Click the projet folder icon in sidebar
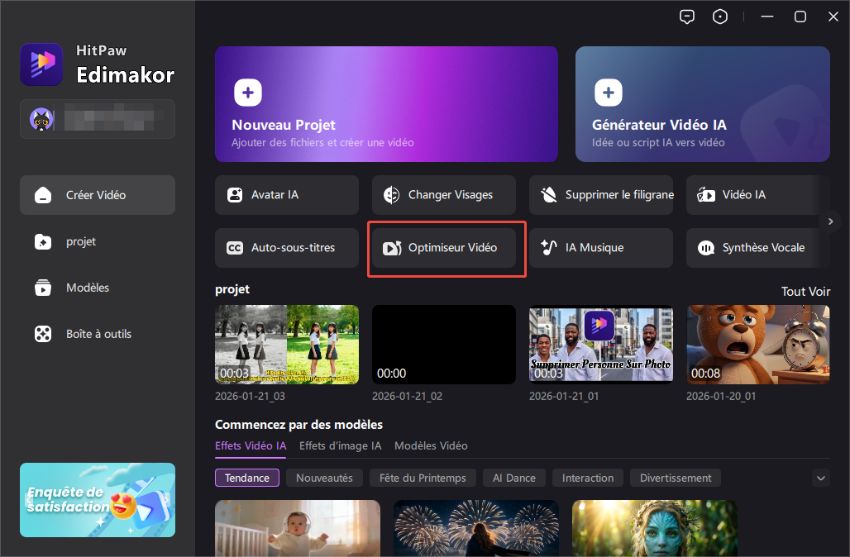The width and height of the screenshot is (850, 557). point(43,242)
